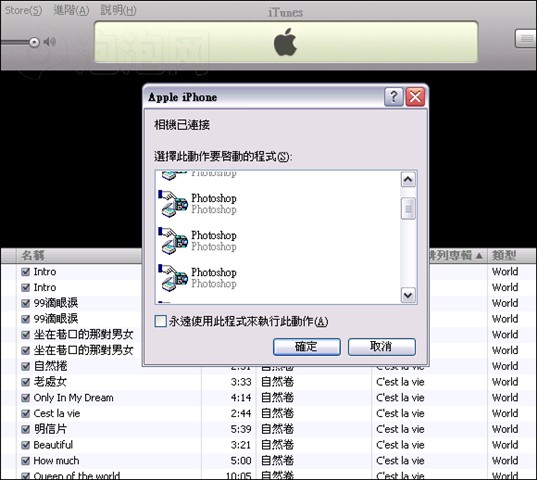This screenshot has width=537, height=480.
Task: Click the 5:39 duration cell
Action: pos(241,429)
